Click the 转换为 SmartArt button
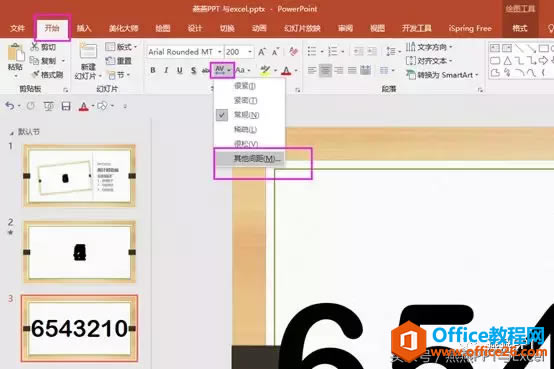This screenshot has width=554, height=369. [442, 75]
